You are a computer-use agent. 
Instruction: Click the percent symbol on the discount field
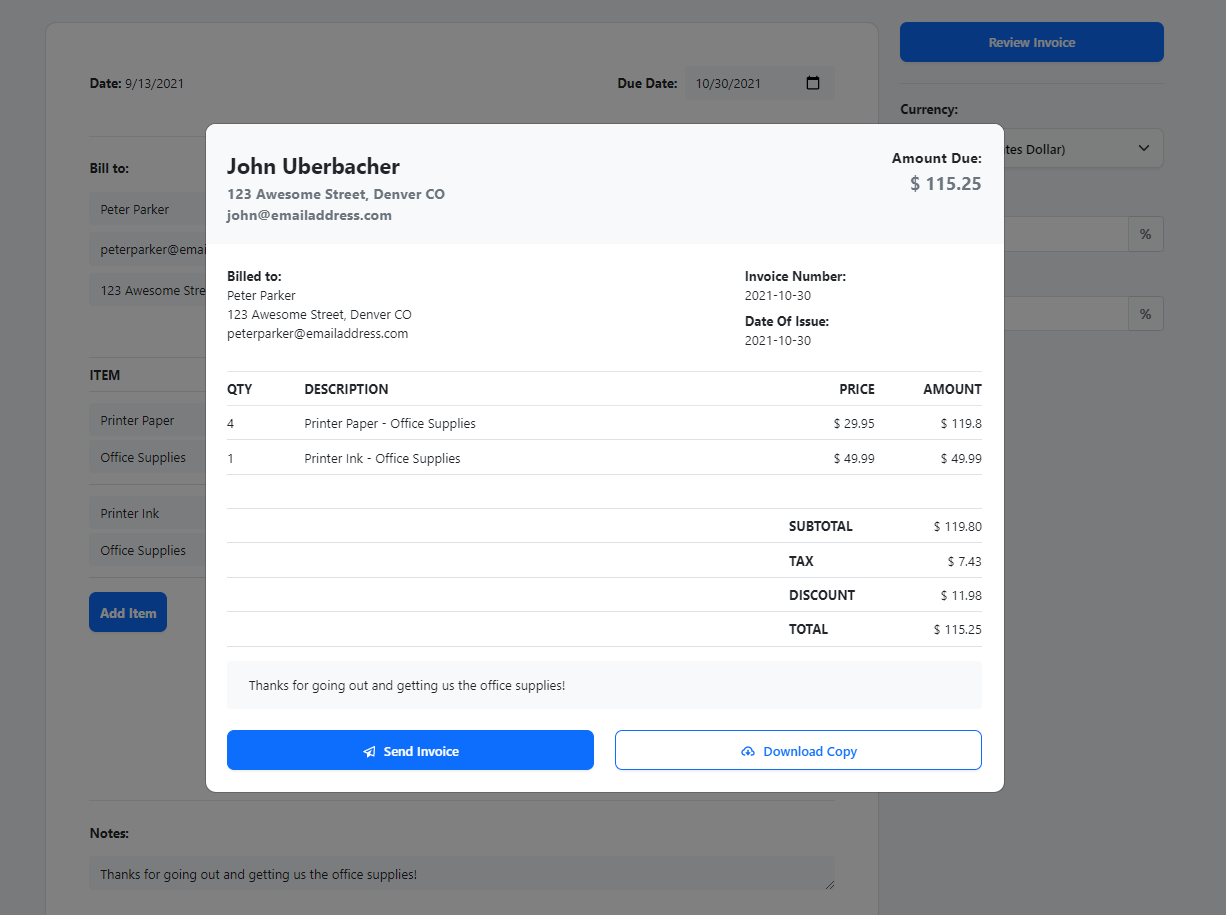tap(1145, 313)
